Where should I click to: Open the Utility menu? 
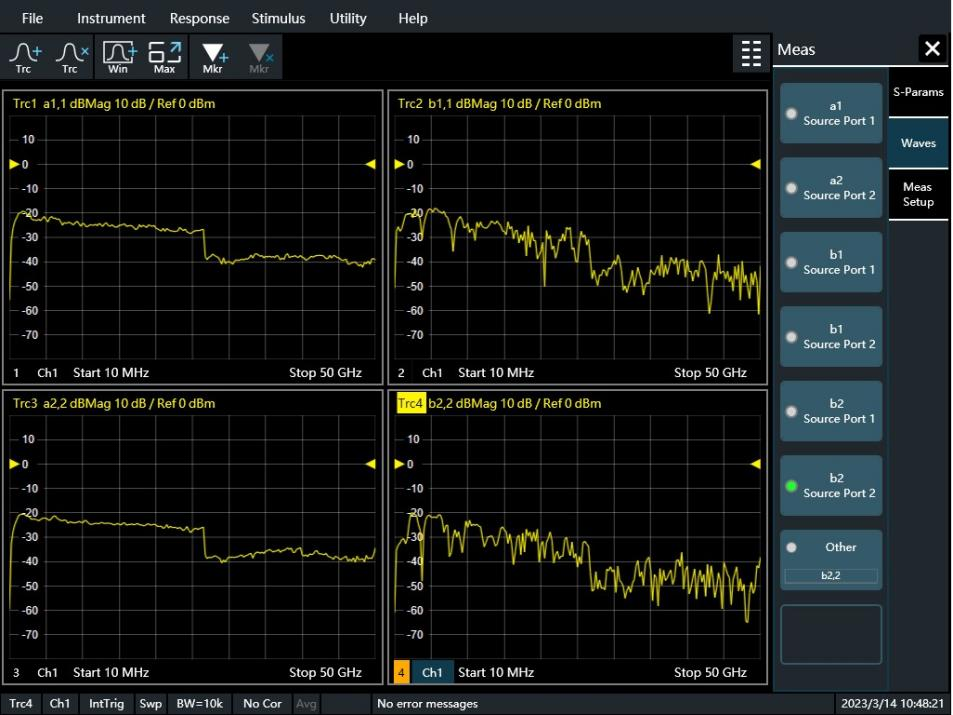tap(348, 18)
